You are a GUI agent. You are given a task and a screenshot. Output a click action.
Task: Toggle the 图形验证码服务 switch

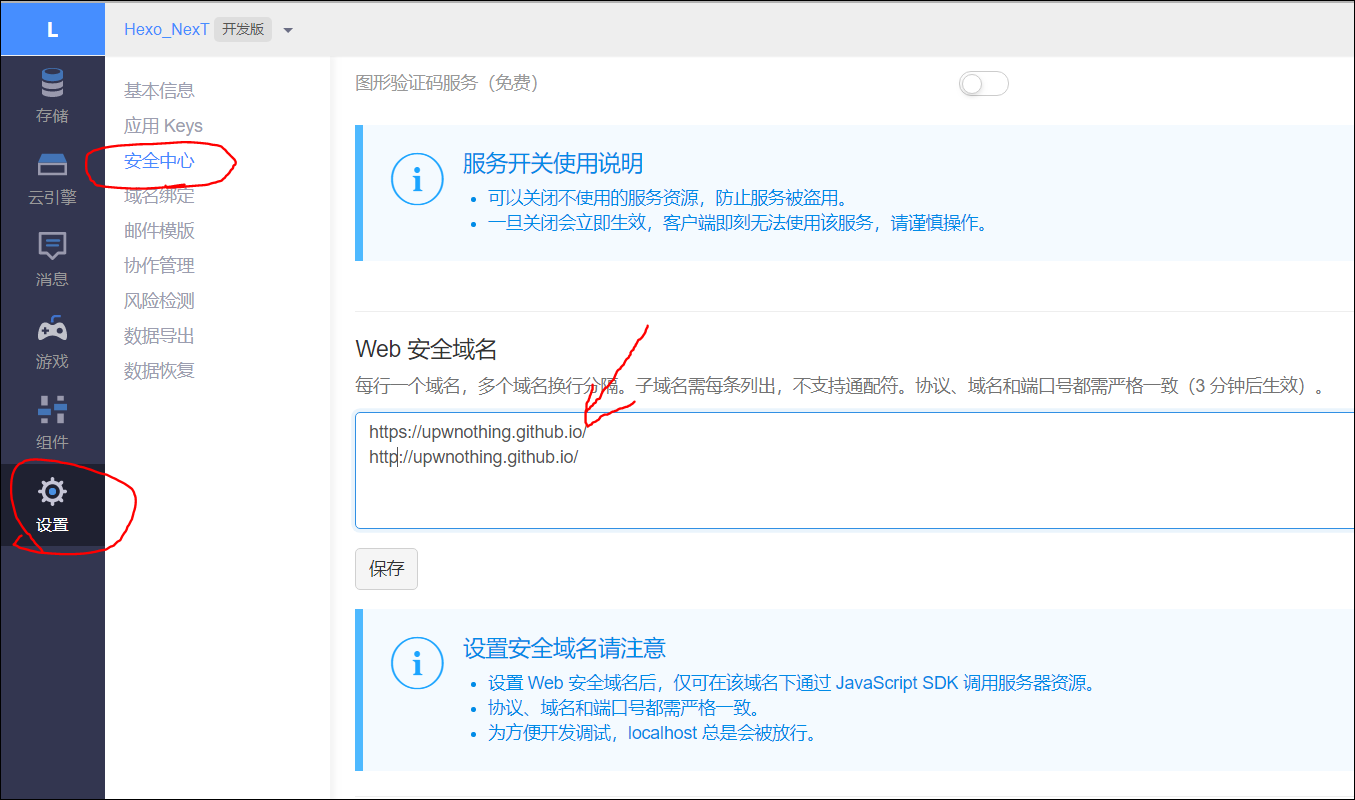click(983, 84)
